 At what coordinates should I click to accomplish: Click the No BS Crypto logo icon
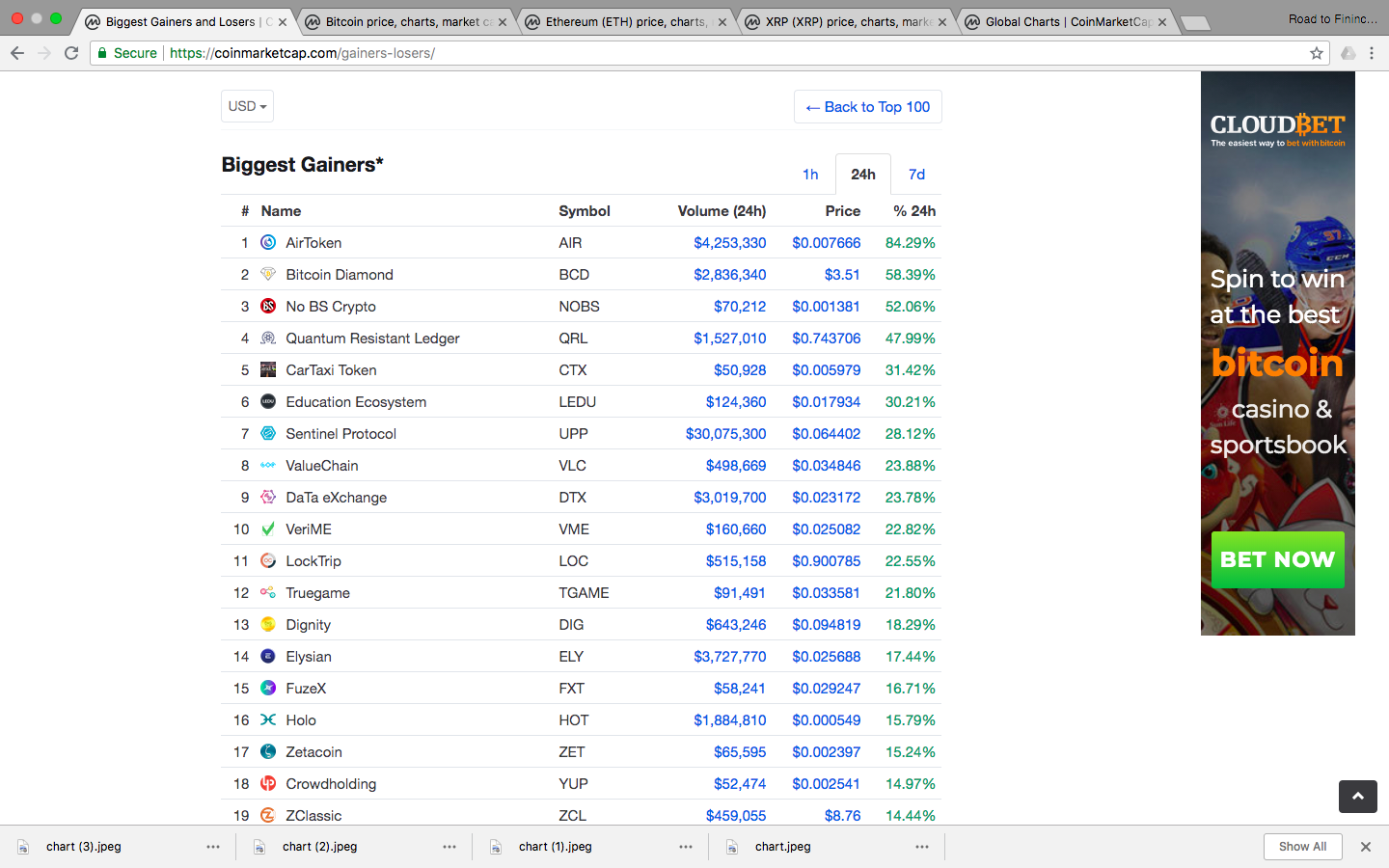coord(268,306)
